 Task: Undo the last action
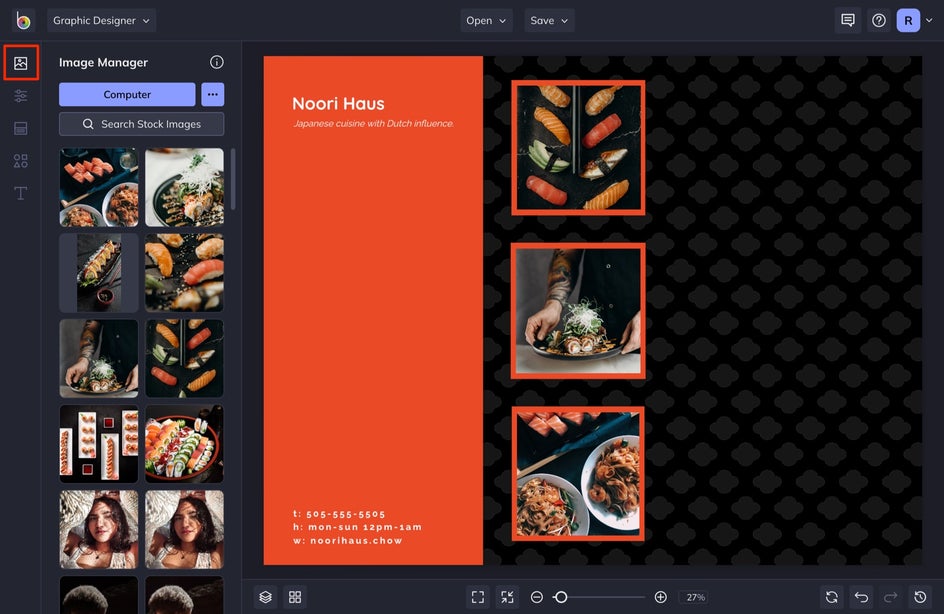(x=862, y=597)
